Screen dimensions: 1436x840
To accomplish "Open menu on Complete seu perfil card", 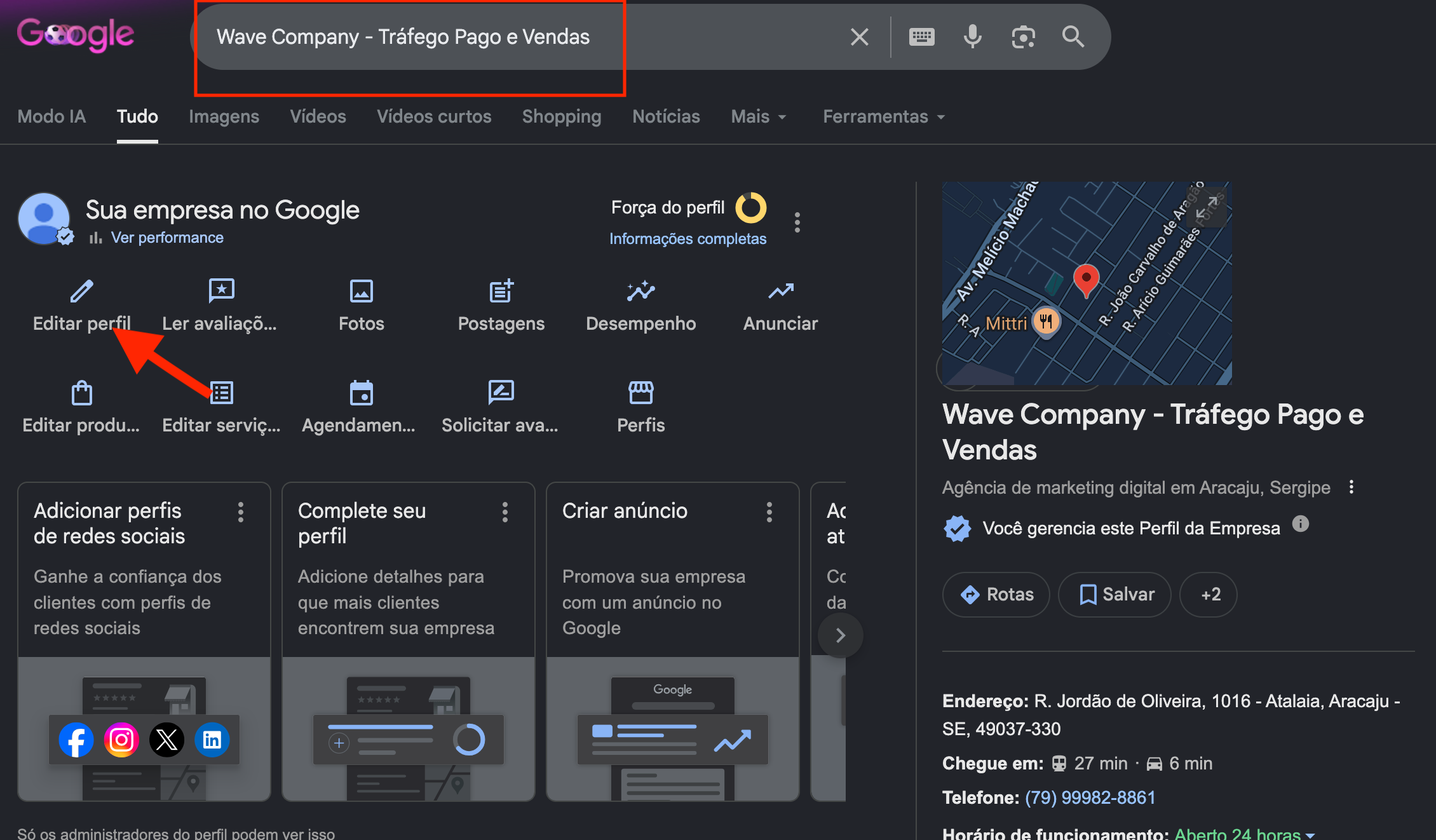I will tap(505, 512).
